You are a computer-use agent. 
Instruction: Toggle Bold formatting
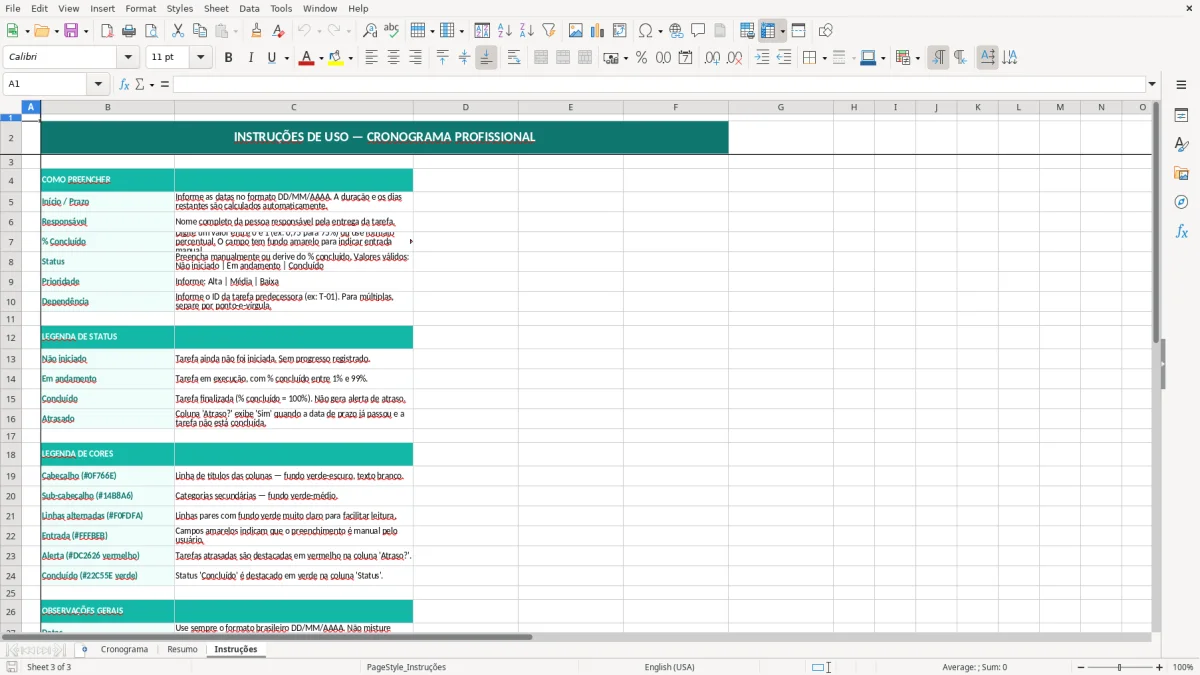point(228,58)
